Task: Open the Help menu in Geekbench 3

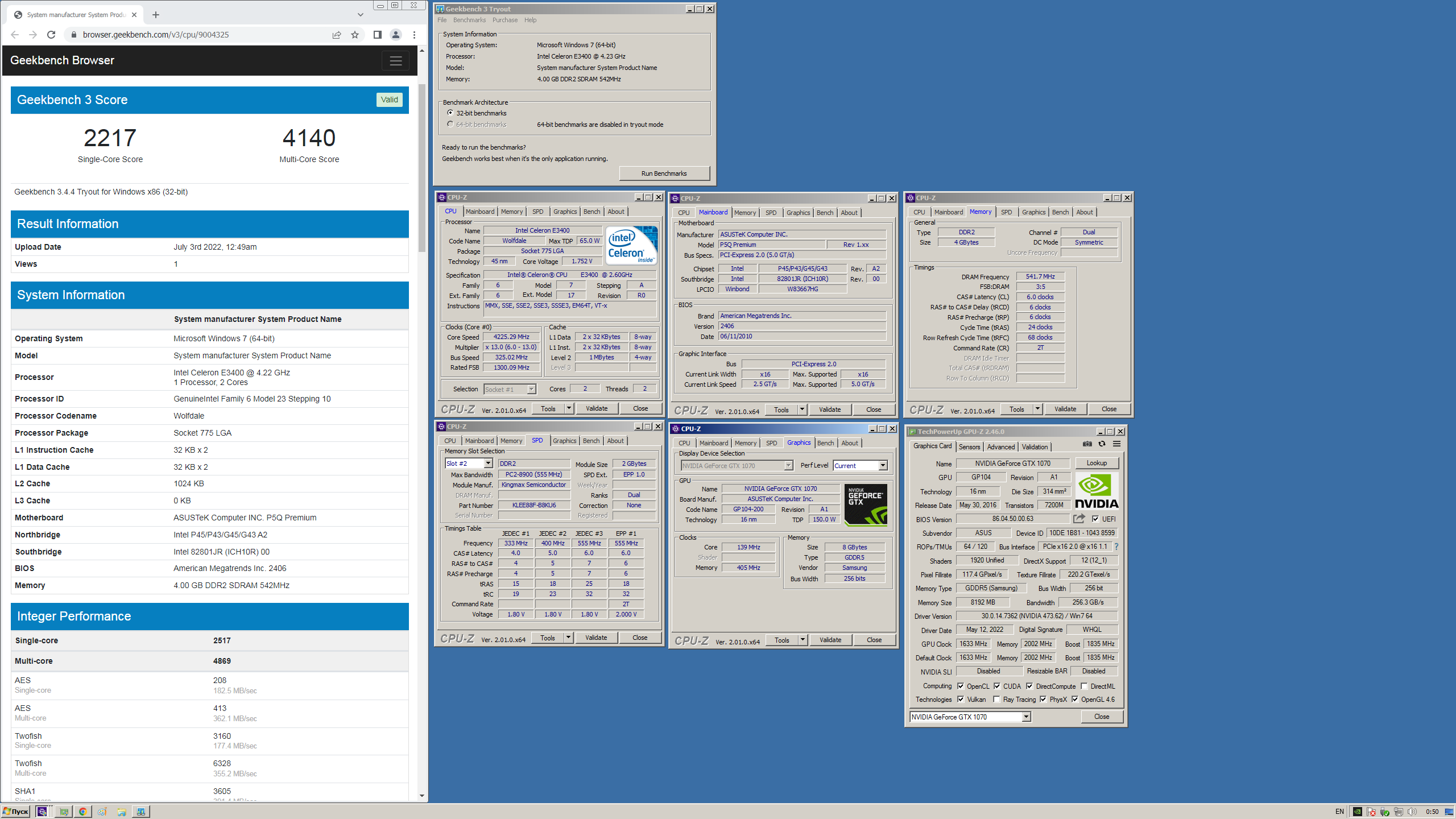Action: pos(530,20)
